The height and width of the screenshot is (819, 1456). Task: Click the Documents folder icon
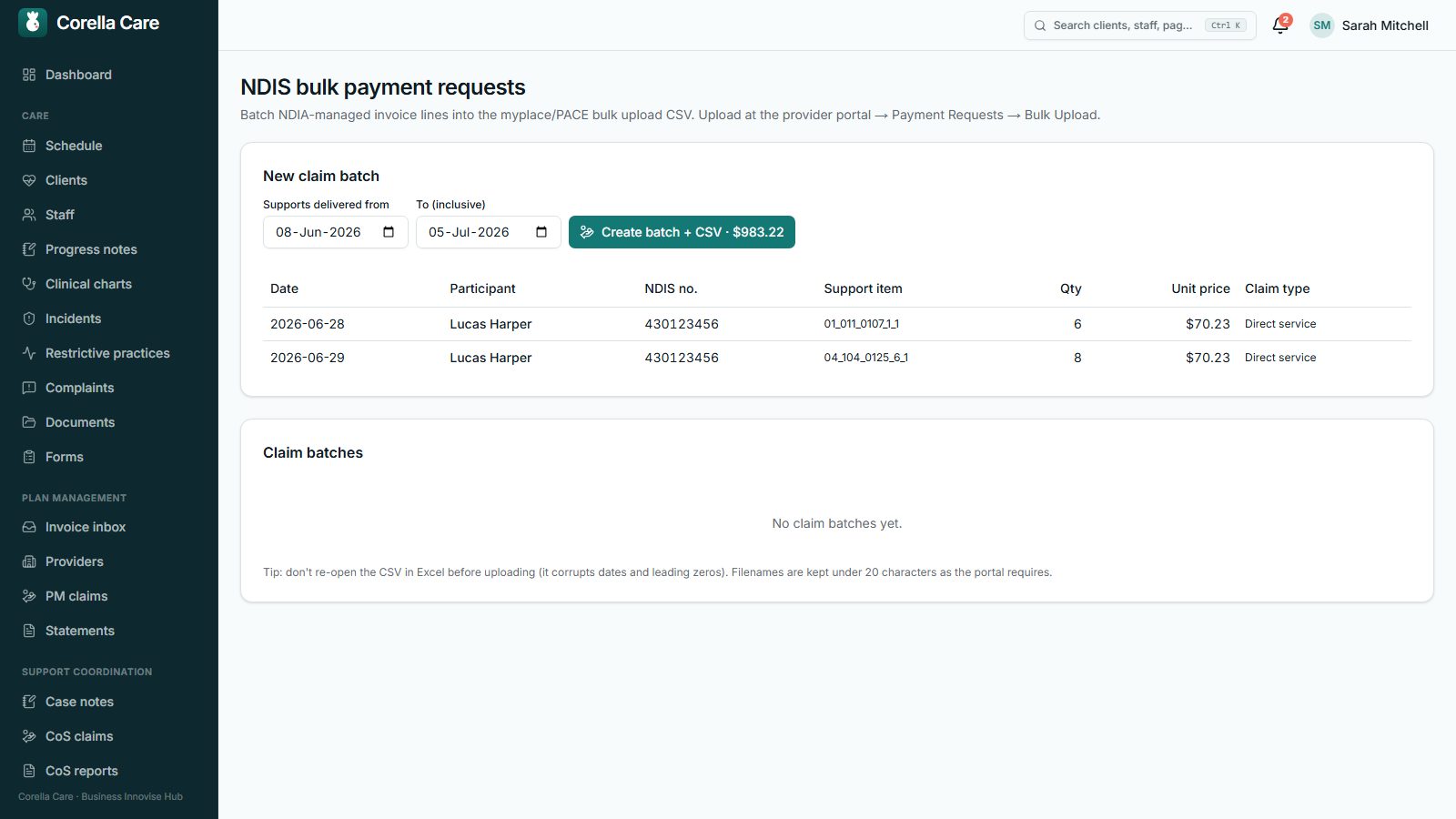point(29,422)
